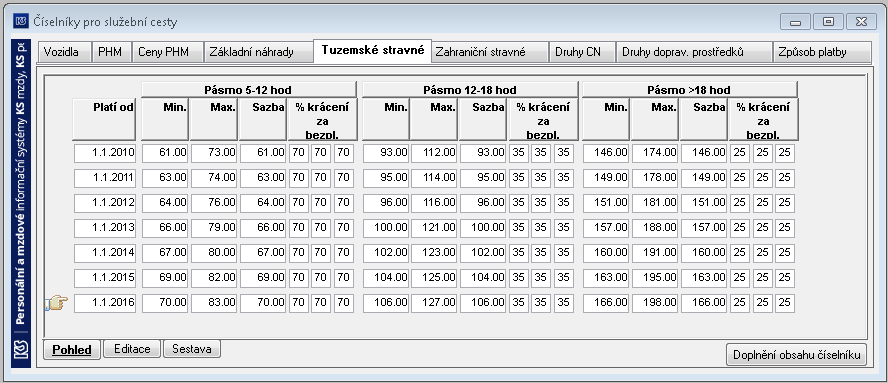Select the Základní náhrady tab
The image size is (888, 383).
point(258,52)
